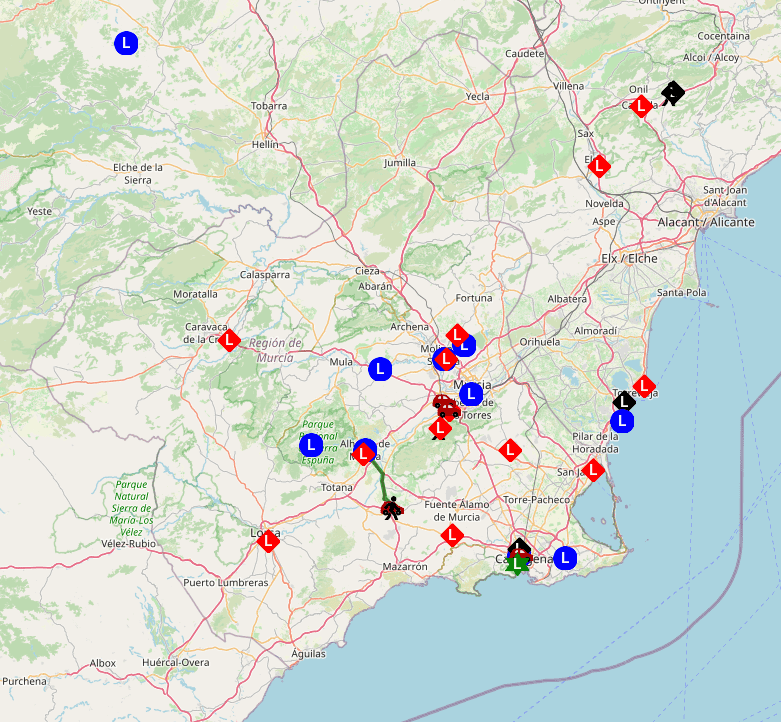
Task: Open the red diamond marker at Castalla
Action: 641,107
